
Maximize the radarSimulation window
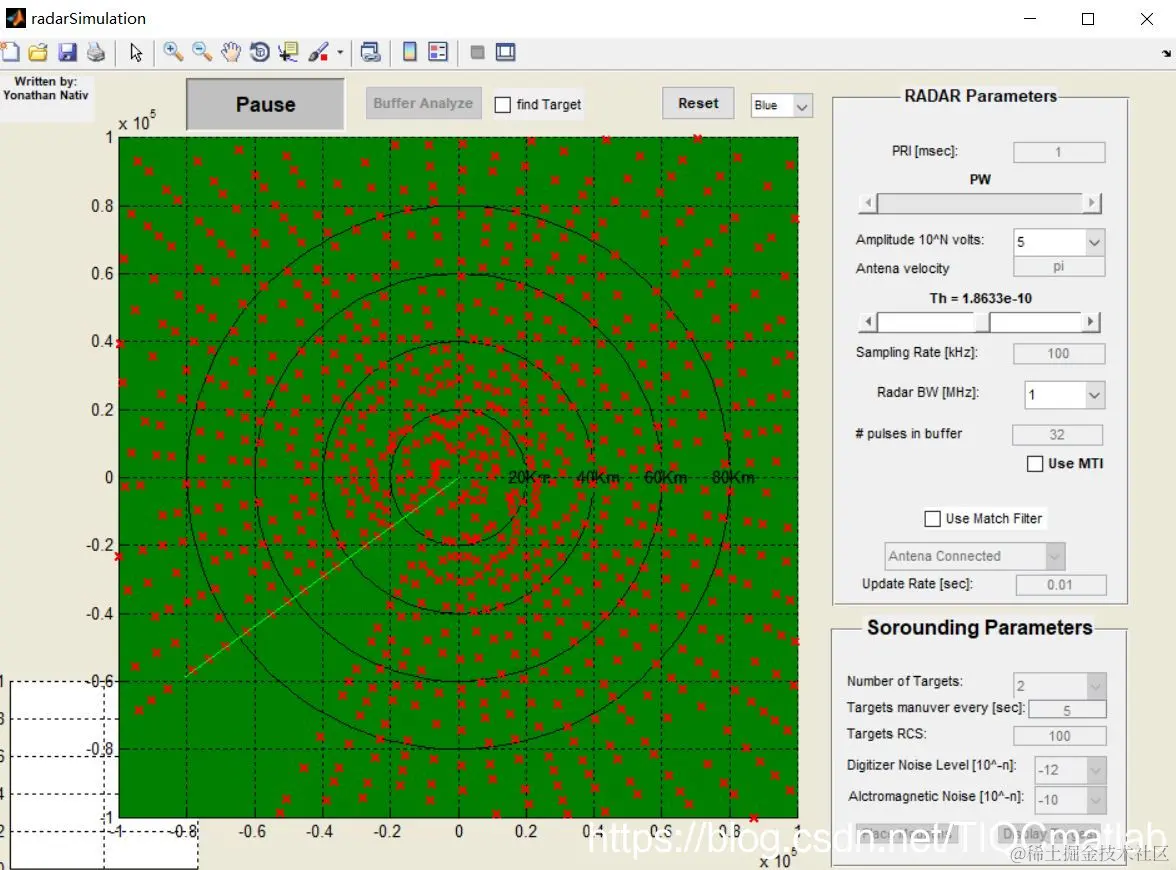pos(1088,19)
